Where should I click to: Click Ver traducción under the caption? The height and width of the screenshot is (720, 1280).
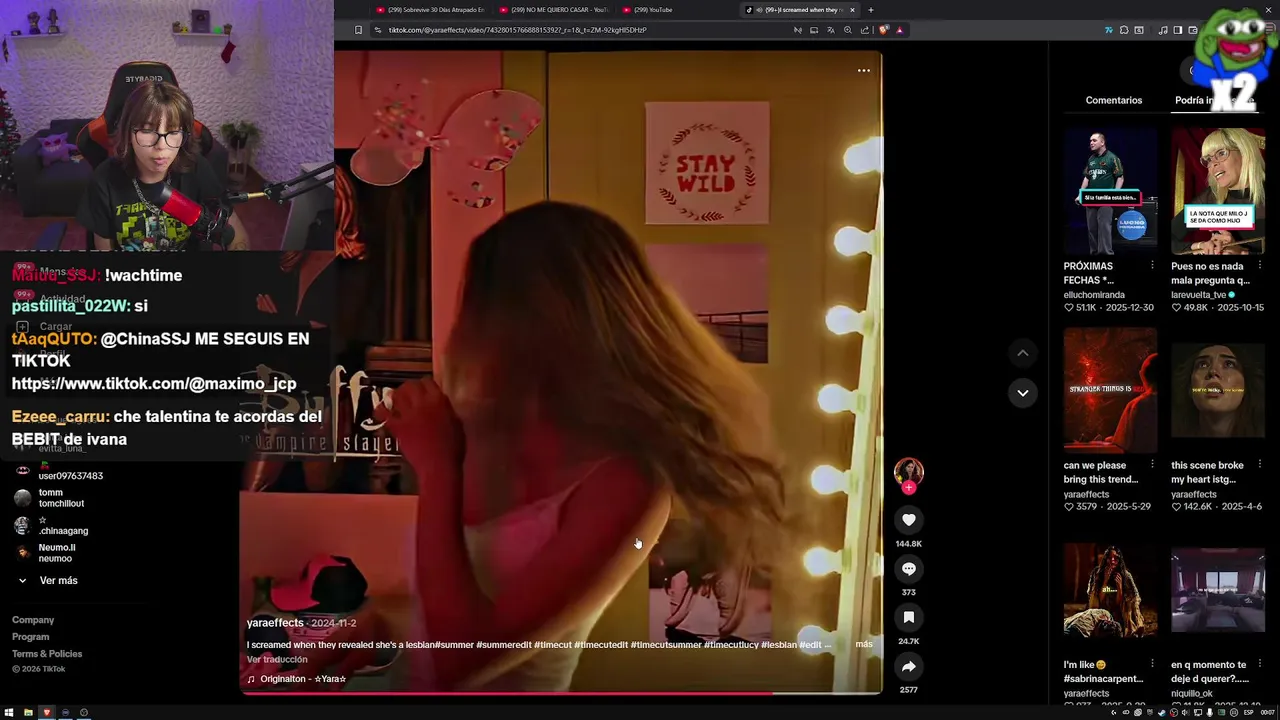277,660
